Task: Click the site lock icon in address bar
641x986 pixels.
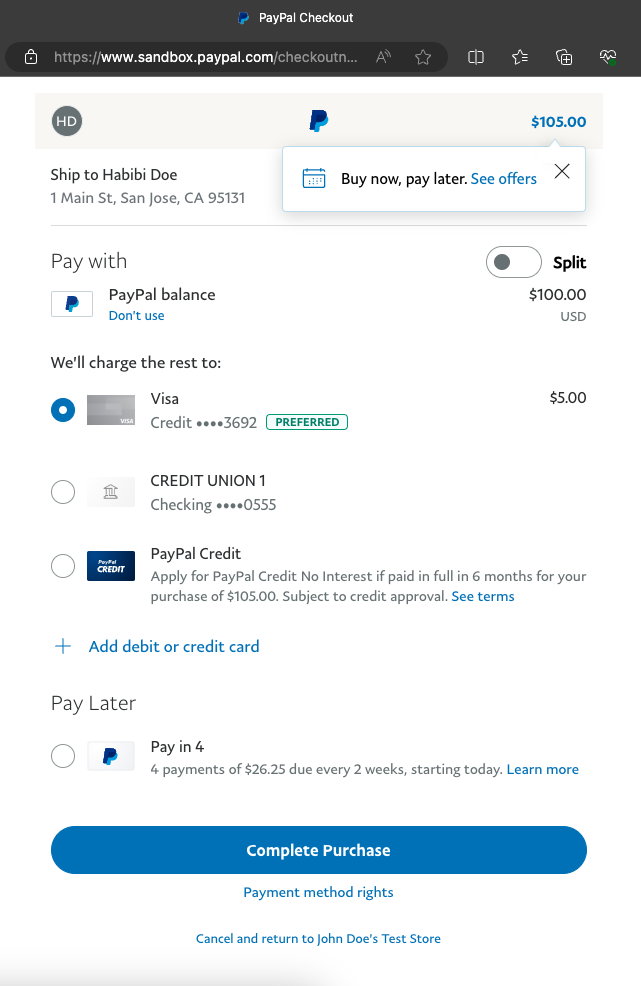Action: (x=31, y=57)
